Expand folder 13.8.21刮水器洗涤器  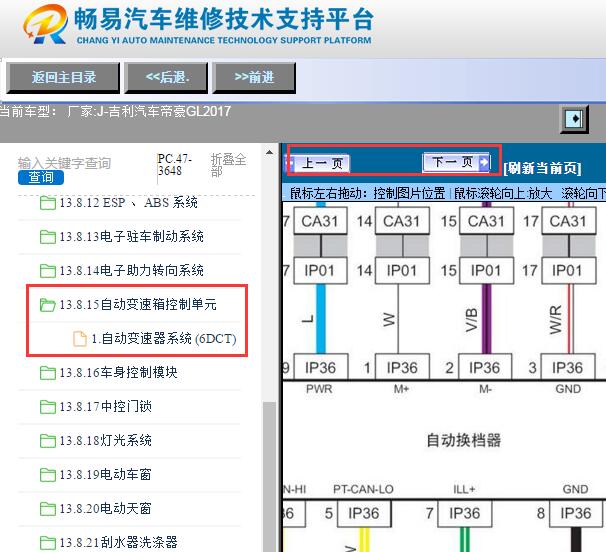pos(109,542)
